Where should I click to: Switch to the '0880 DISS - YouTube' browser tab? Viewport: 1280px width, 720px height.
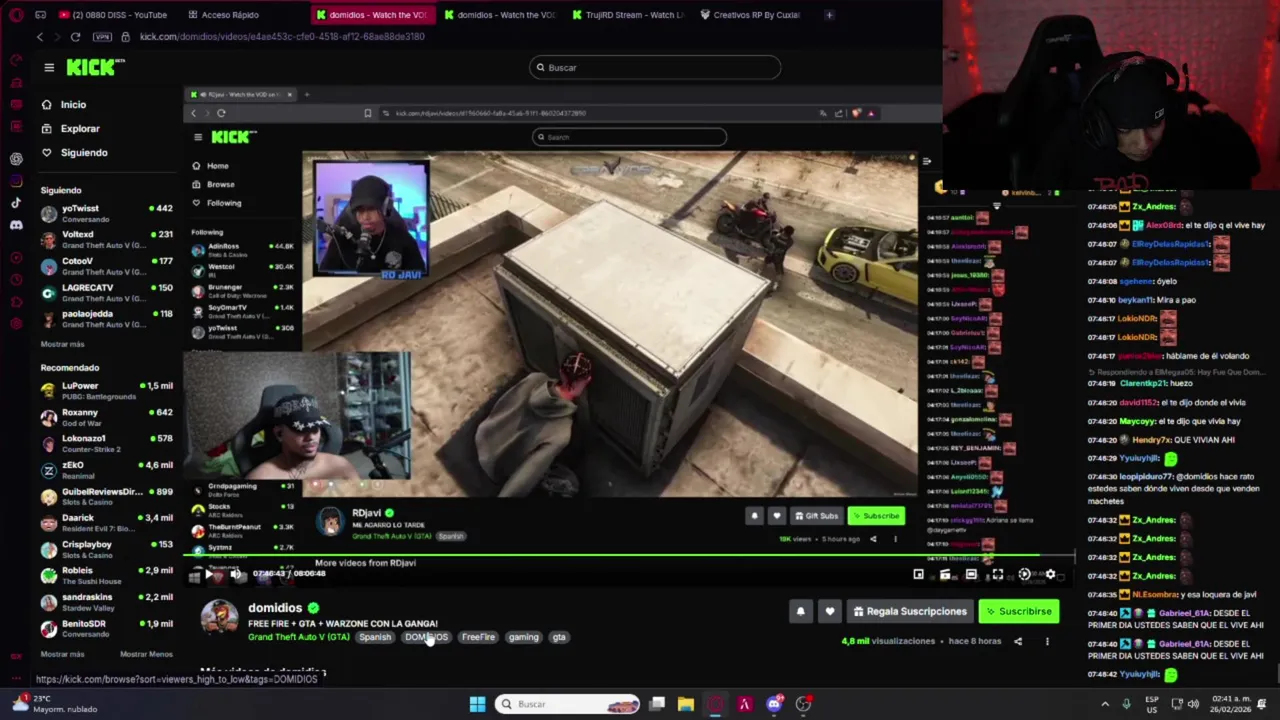113,15
